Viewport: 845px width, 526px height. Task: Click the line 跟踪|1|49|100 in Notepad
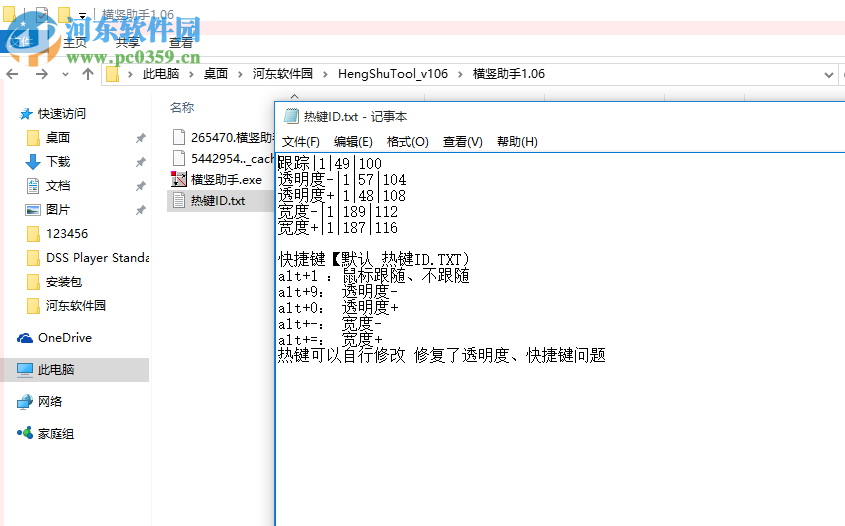point(330,163)
